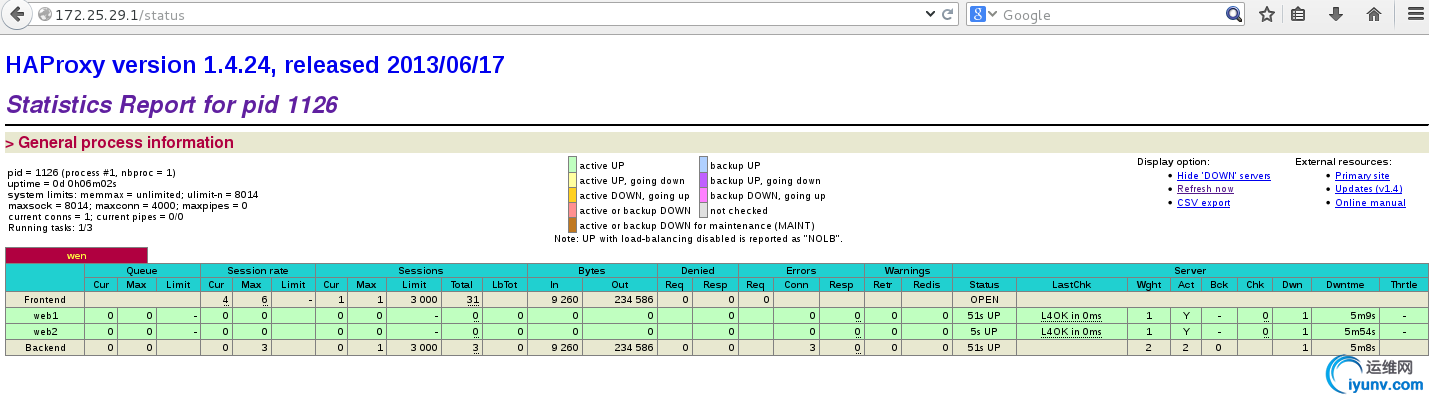
Task: Click the Denied column group header
Action: [x=698, y=270]
